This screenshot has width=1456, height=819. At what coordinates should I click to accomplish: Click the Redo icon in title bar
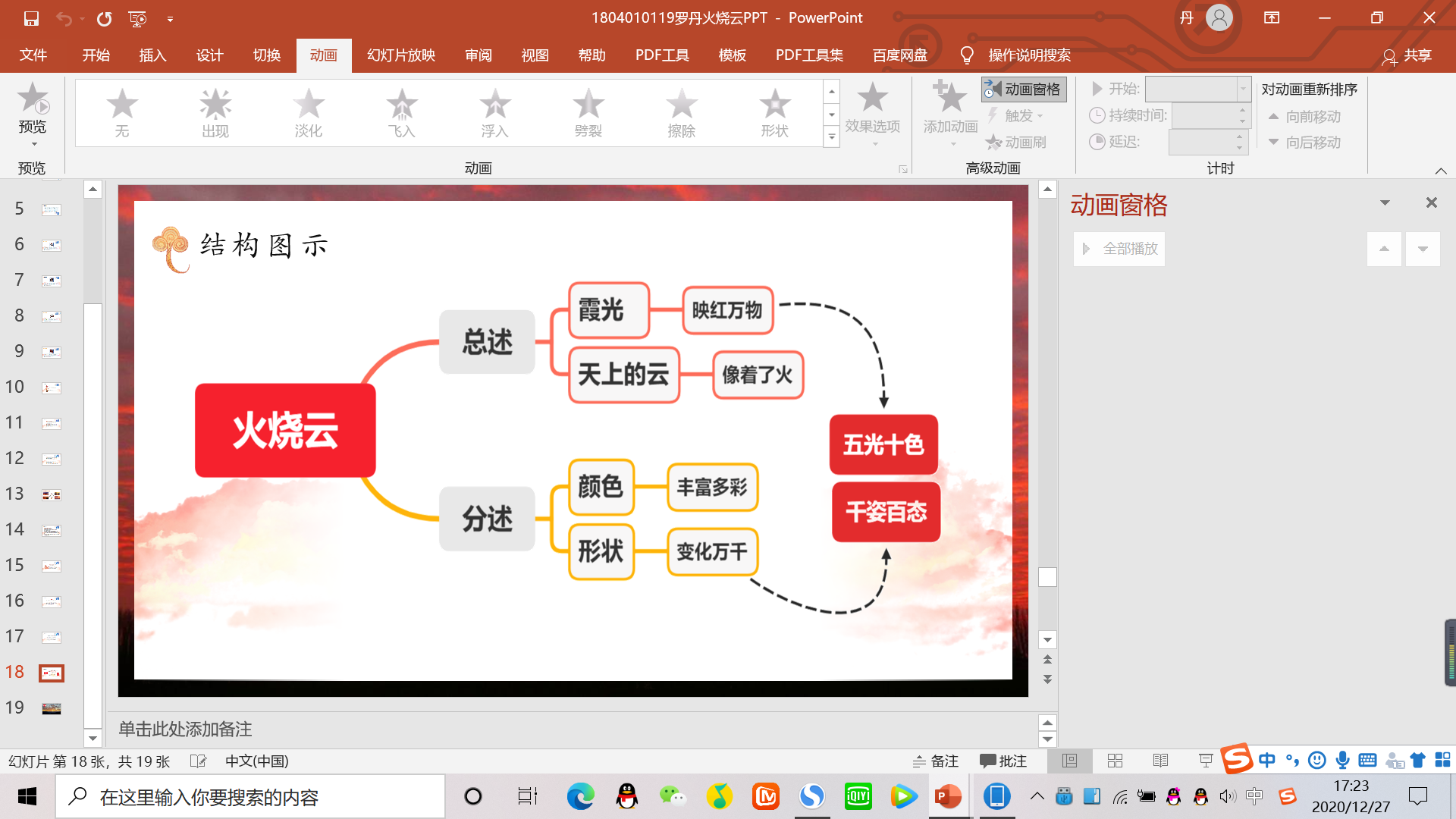click(x=104, y=18)
